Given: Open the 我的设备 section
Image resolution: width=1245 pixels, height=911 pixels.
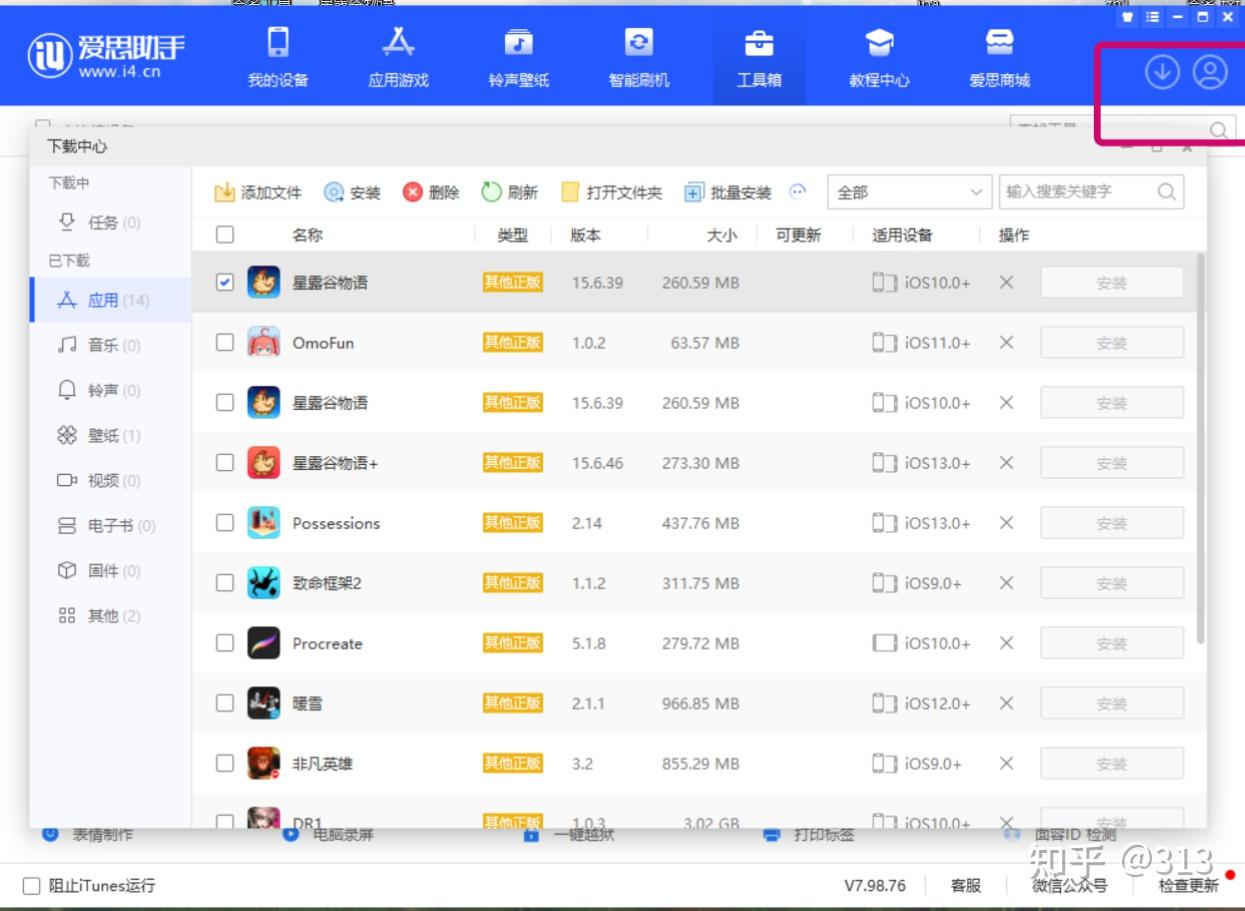Looking at the screenshot, I should (x=278, y=57).
